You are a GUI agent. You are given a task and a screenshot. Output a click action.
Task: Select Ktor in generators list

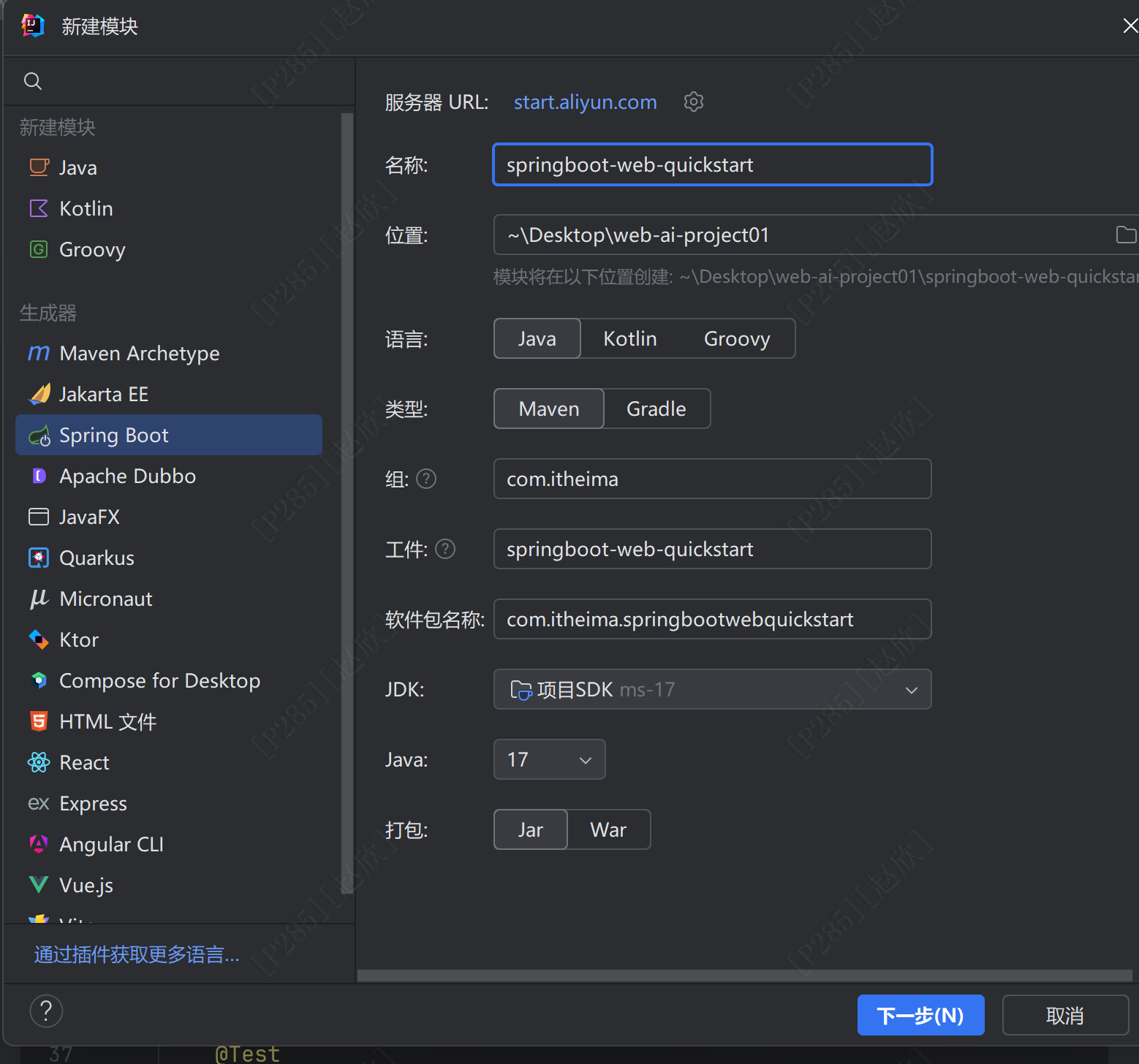click(169, 639)
